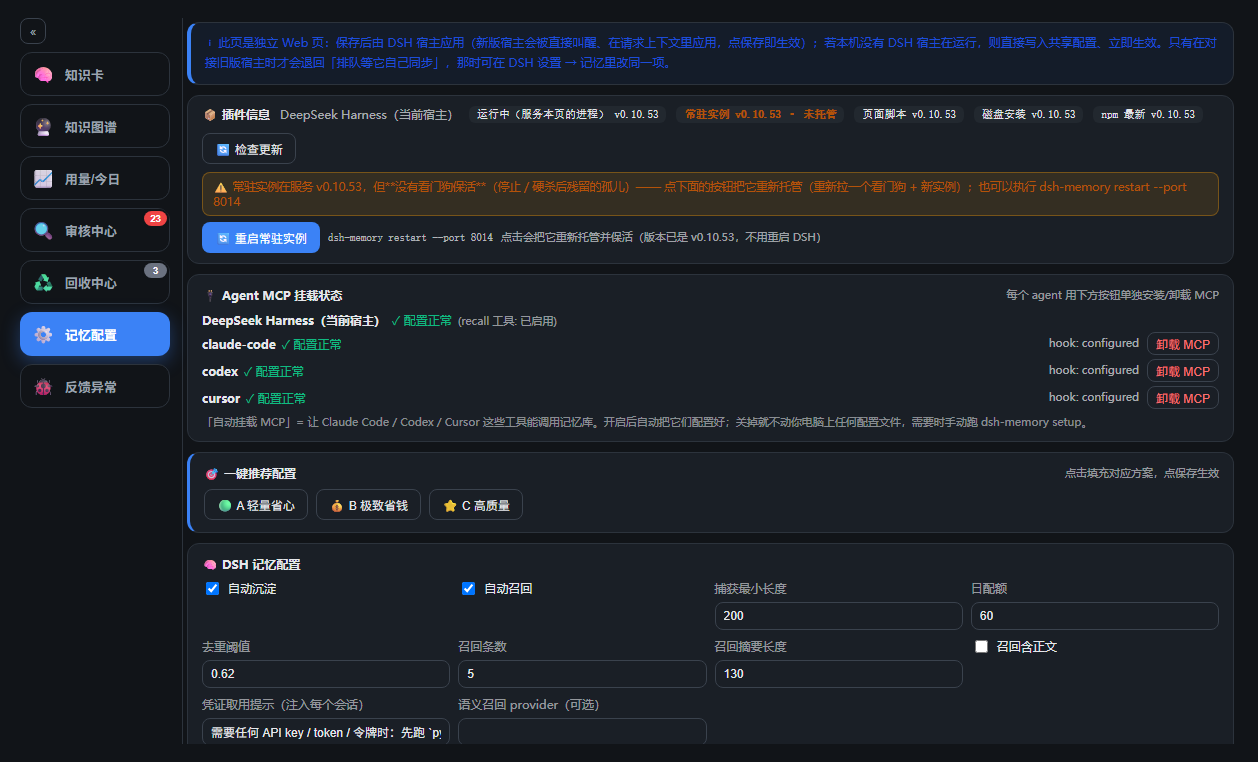Click 卸载 MCP for claude-code
The height and width of the screenshot is (762, 1258).
coord(1182,344)
